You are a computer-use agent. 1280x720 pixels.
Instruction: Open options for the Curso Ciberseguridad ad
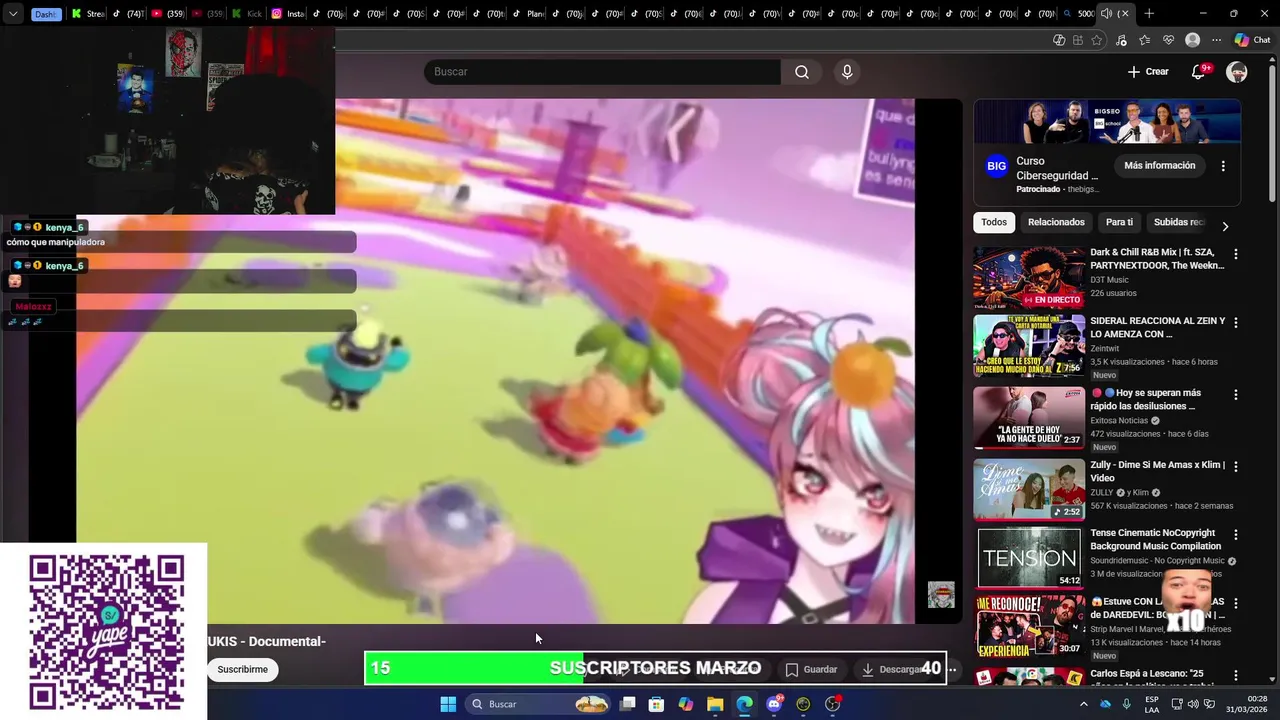click(1223, 166)
